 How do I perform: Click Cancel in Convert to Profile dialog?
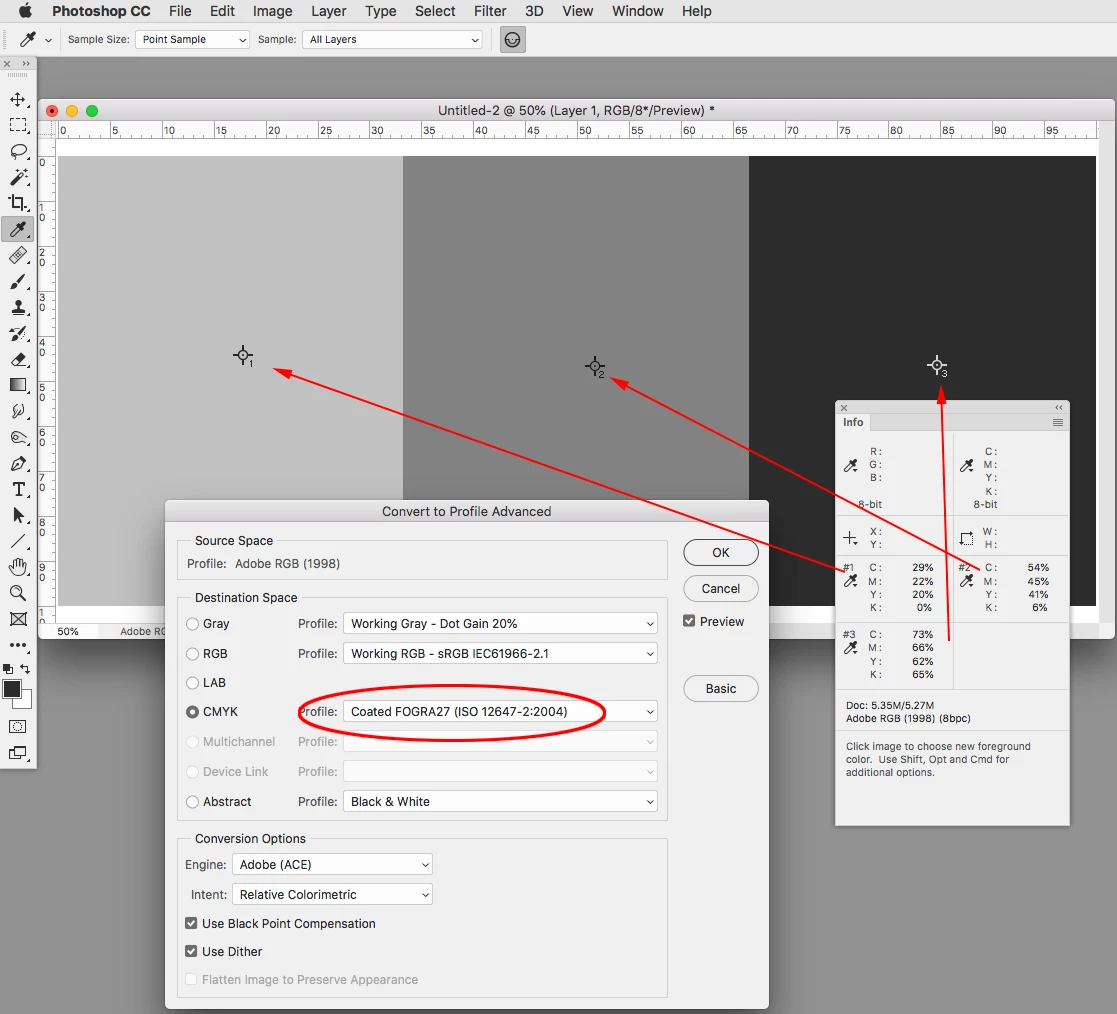(x=721, y=589)
